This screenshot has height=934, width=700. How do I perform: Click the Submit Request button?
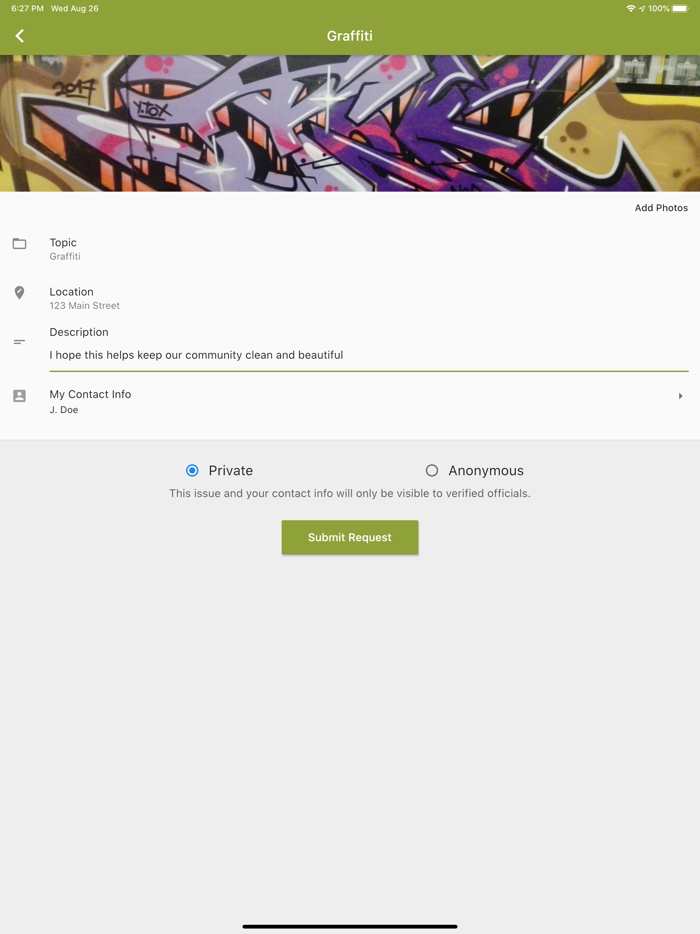click(350, 537)
